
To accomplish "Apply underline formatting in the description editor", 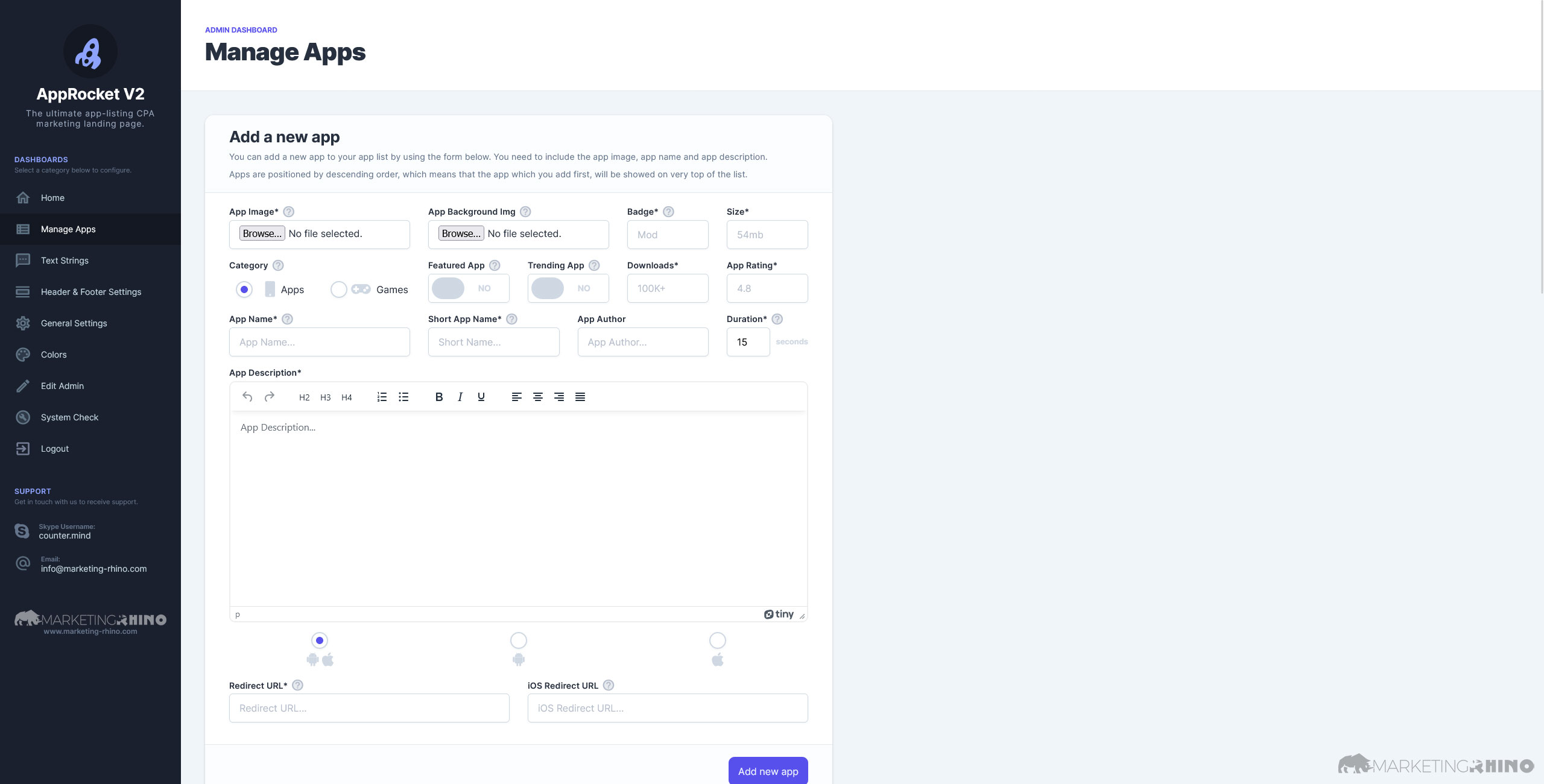I will 481,397.
